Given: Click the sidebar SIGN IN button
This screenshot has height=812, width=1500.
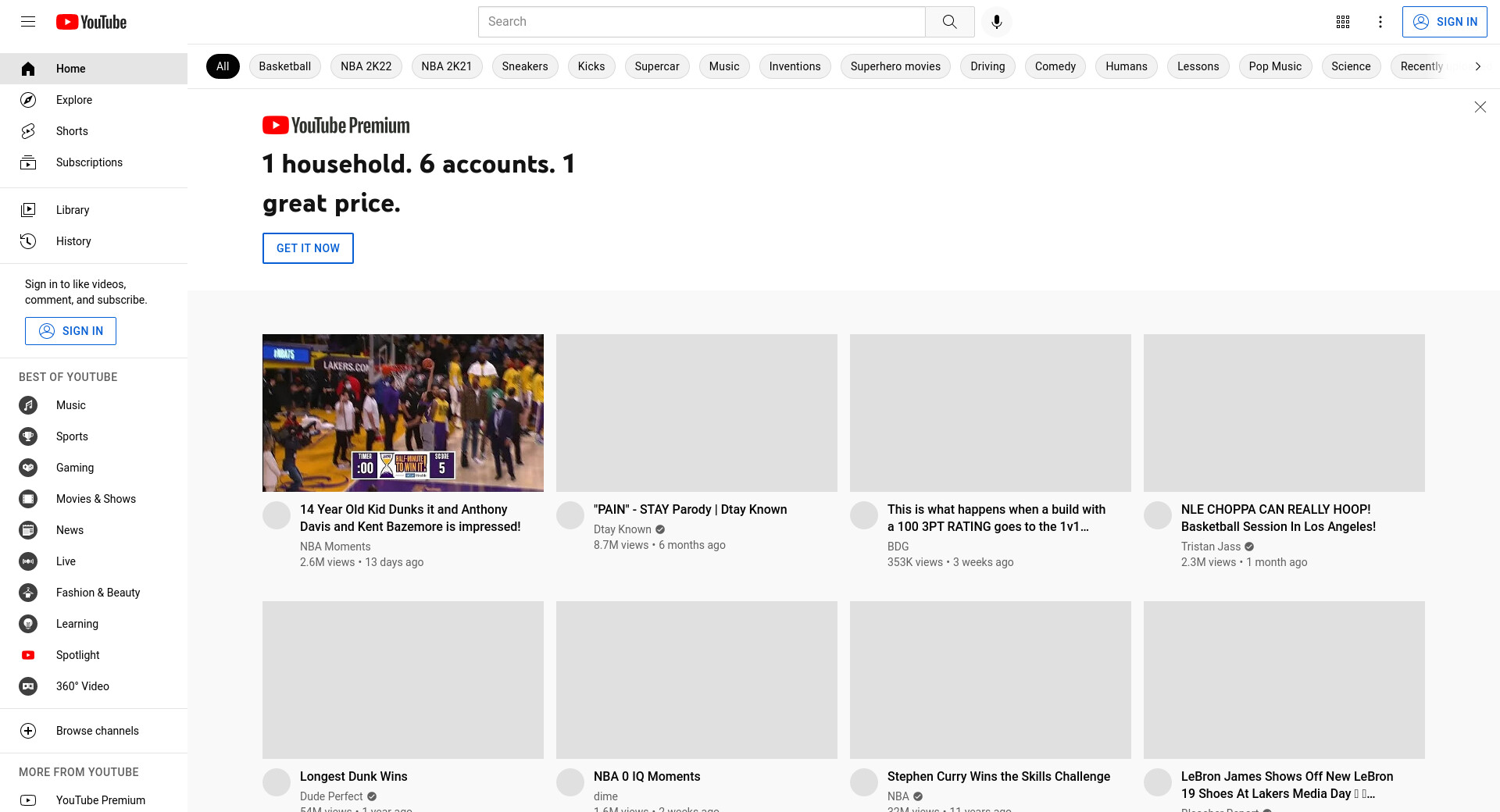Looking at the screenshot, I should (x=70, y=331).
